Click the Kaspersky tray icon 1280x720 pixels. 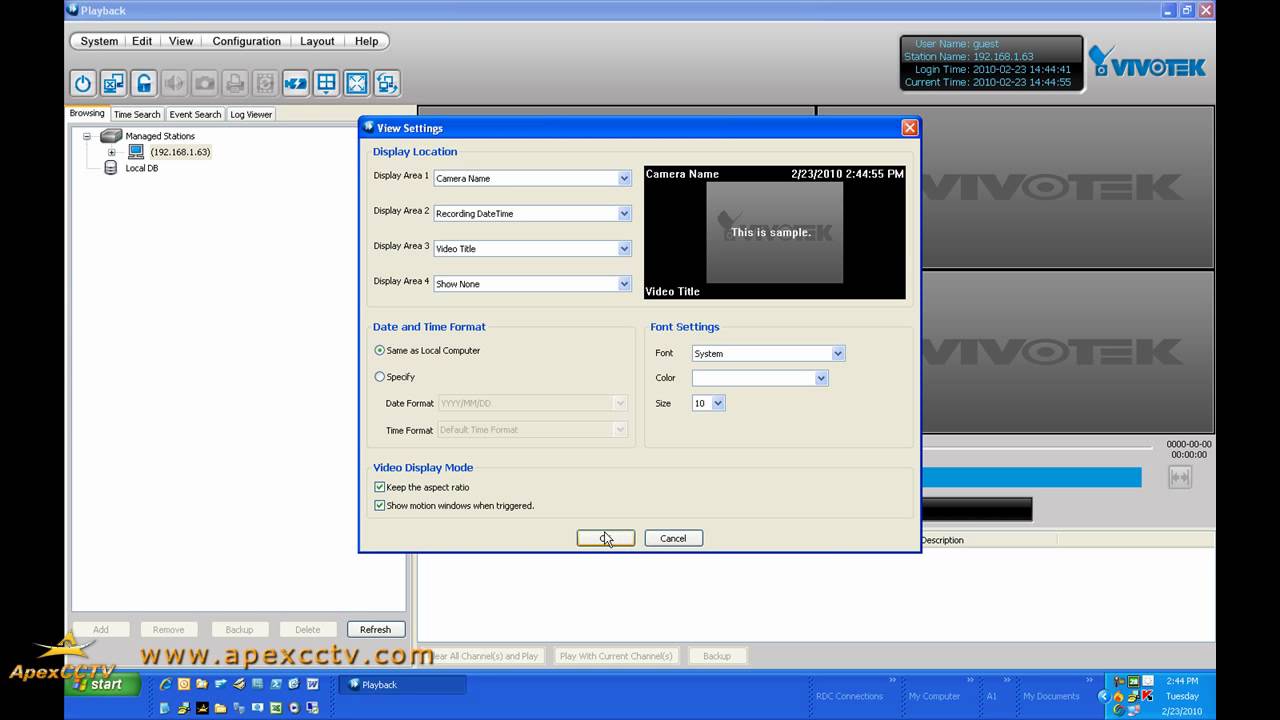tap(1147, 696)
